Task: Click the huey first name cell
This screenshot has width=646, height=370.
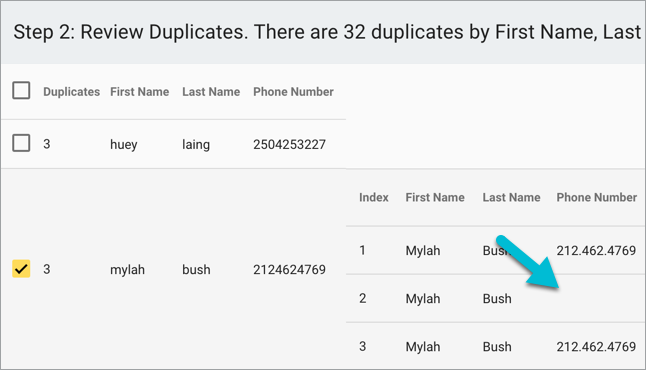Action: tap(124, 145)
